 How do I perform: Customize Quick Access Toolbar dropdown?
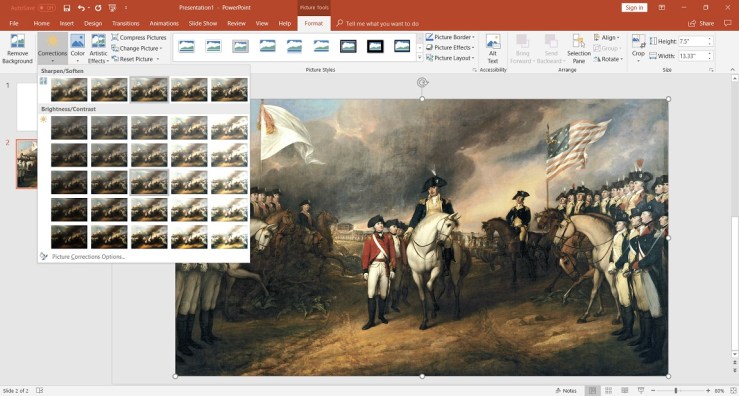[x=126, y=8]
